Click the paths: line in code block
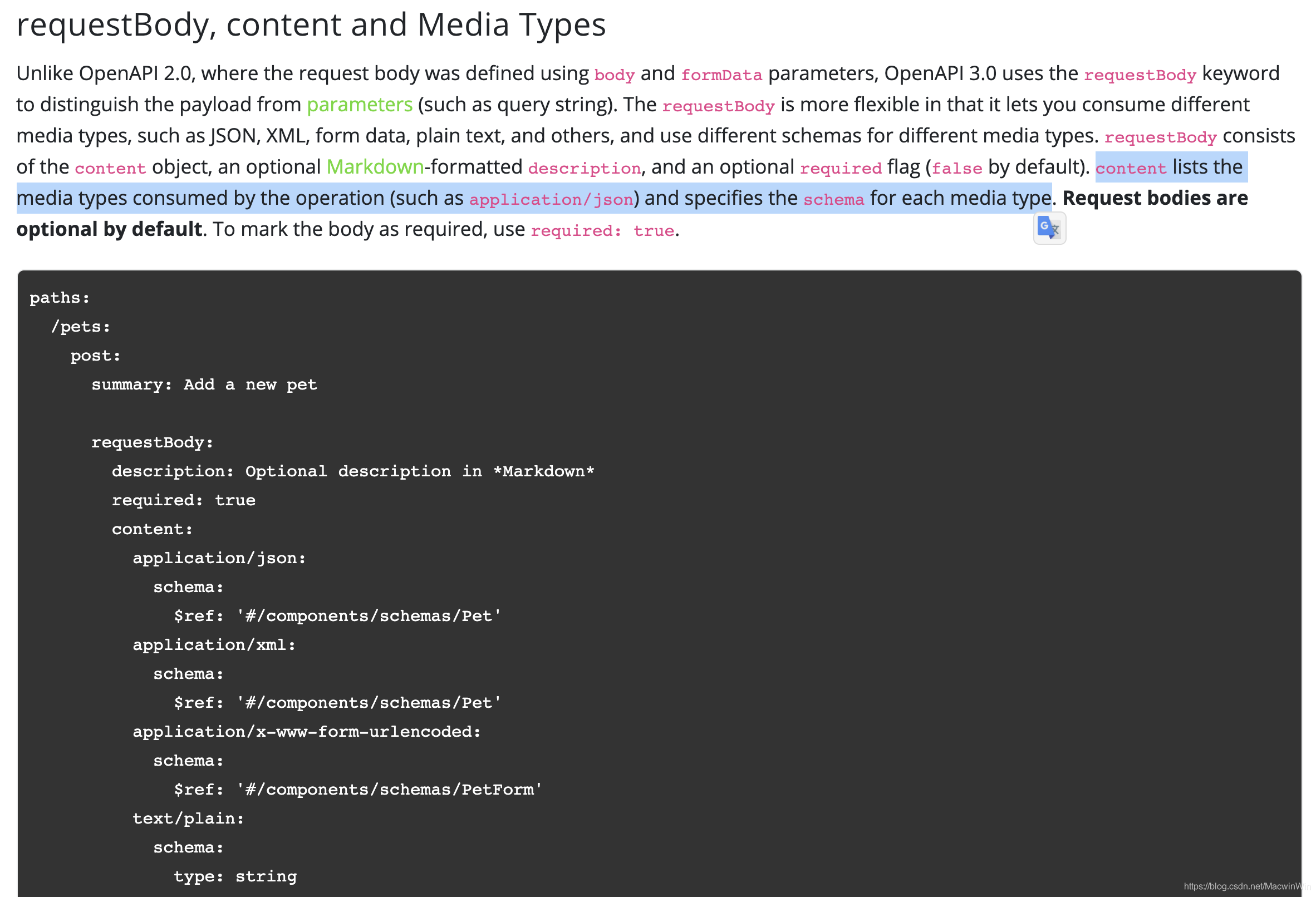 pos(60,298)
